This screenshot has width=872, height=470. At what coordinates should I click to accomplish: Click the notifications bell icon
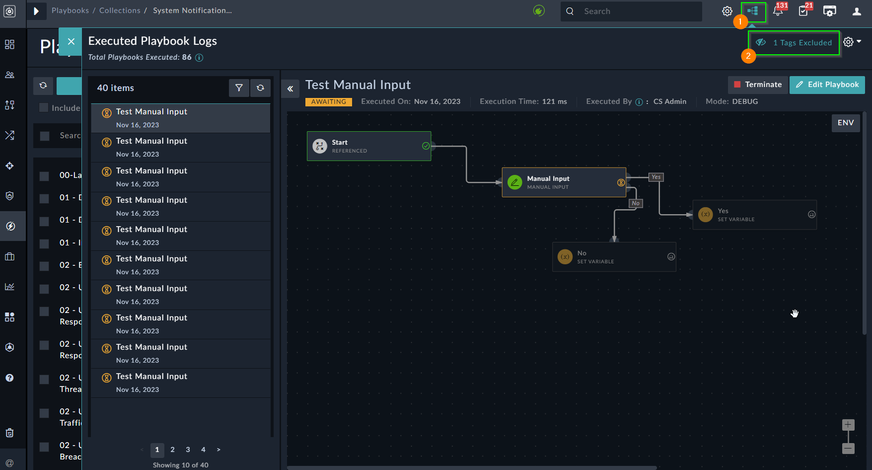[x=778, y=12]
